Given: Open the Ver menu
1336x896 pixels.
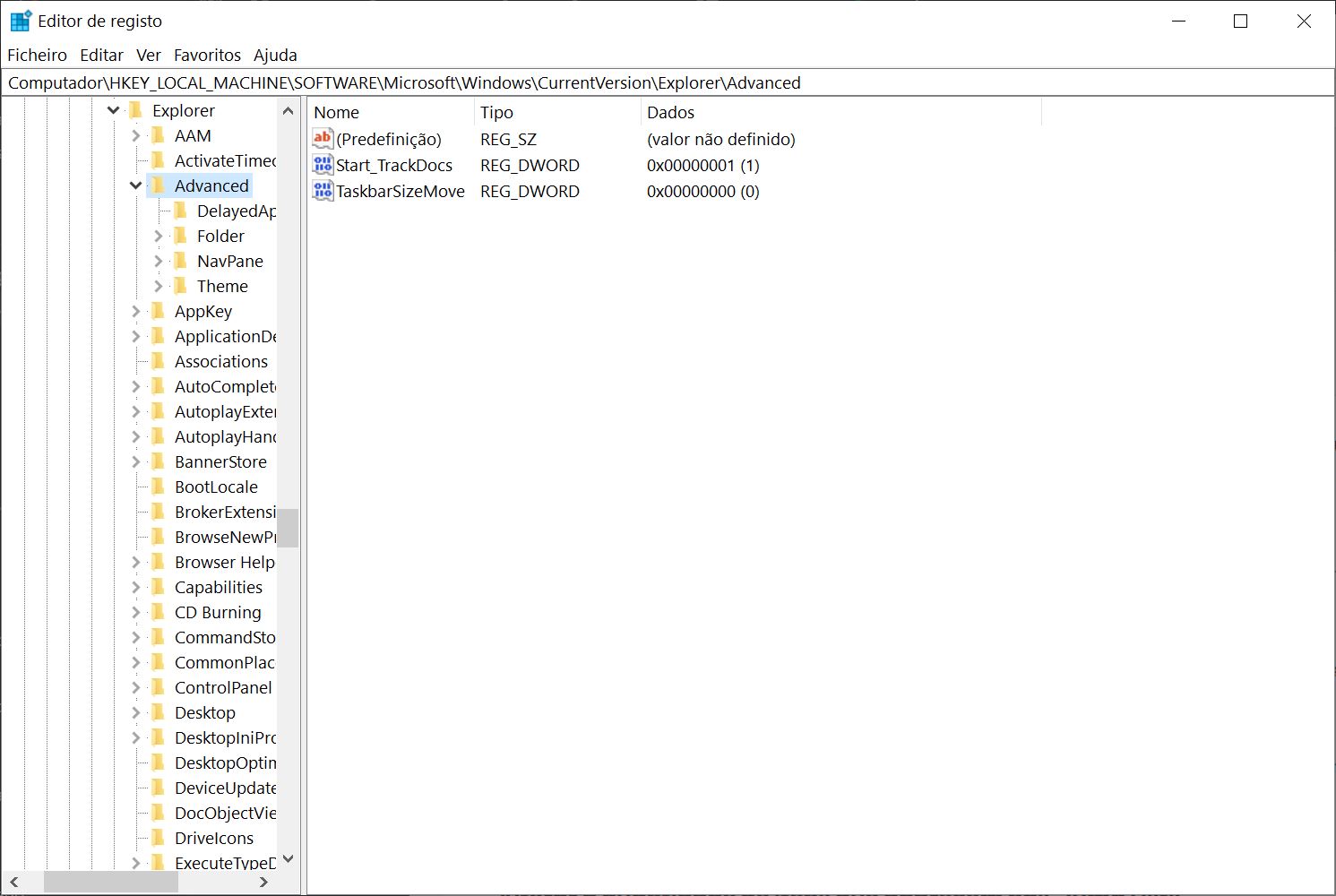Looking at the screenshot, I should click(x=149, y=55).
